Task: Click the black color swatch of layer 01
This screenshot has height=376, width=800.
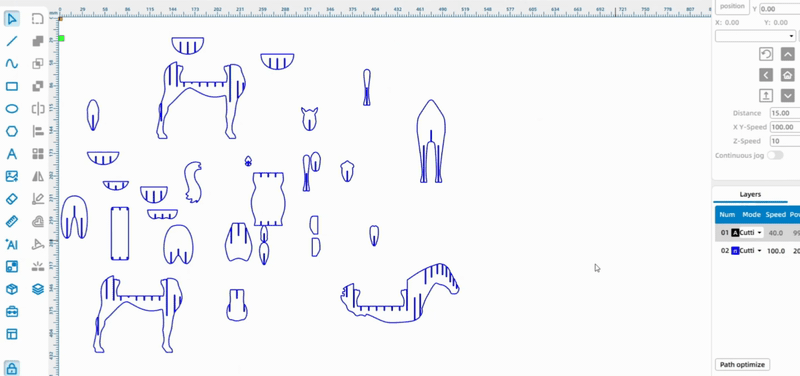Action: (x=735, y=233)
